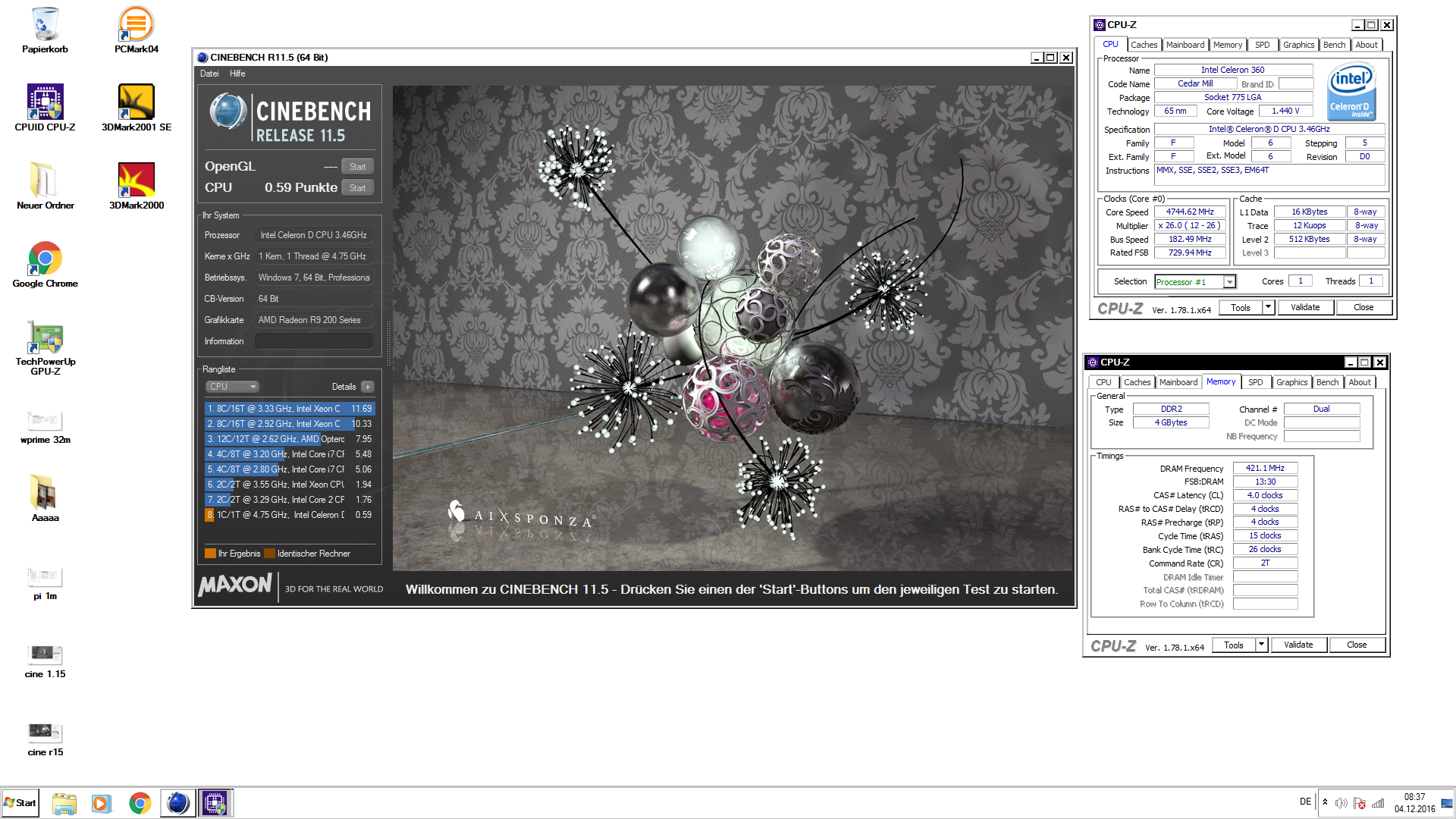The height and width of the screenshot is (819, 1456).
Task: Open action center flag tray icon
Action: [x=1359, y=803]
